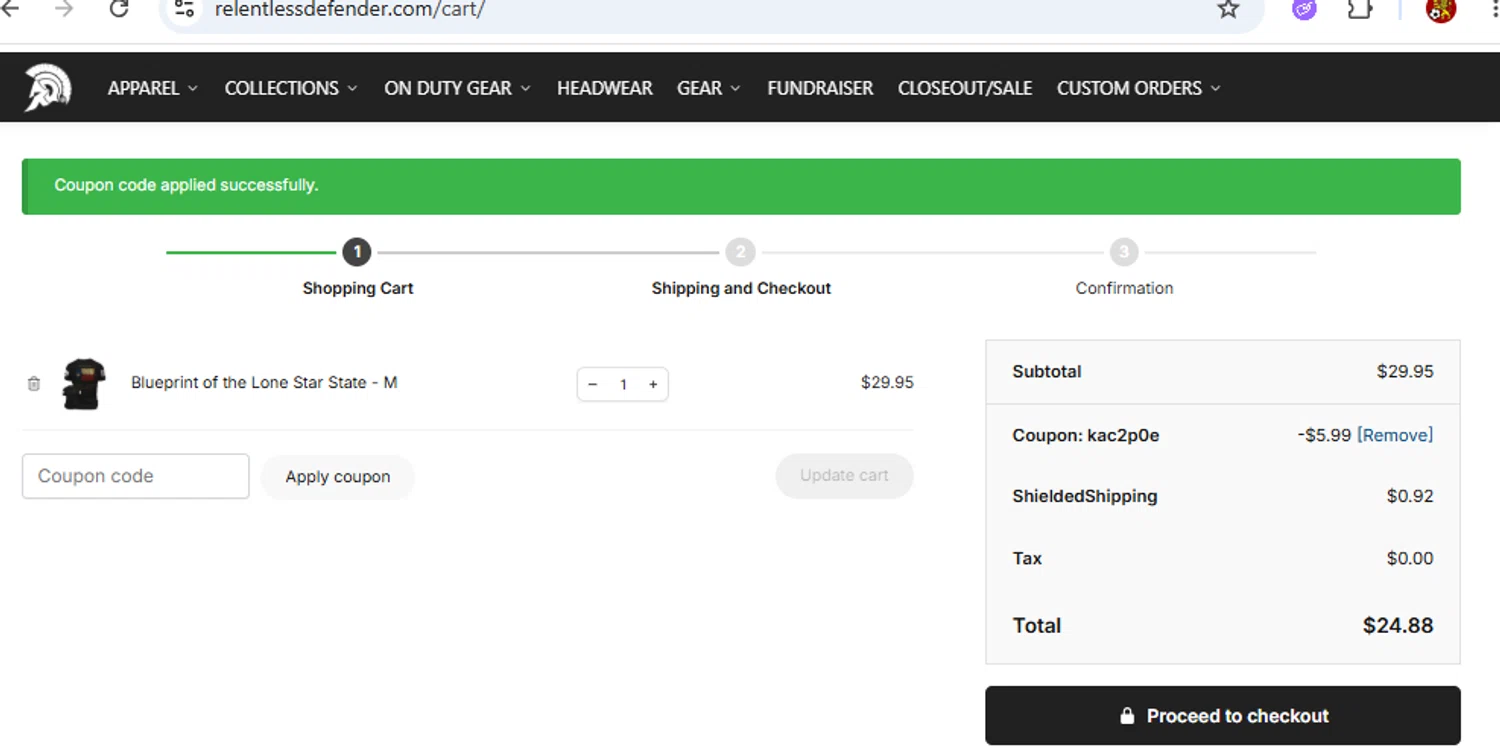The image size is (1500, 755).
Task: Open the Blueprint of the Lone Star State product link
Action: (x=264, y=382)
